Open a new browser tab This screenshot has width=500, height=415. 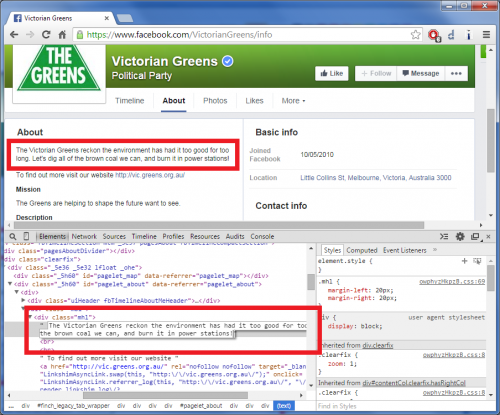[x=125, y=18]
